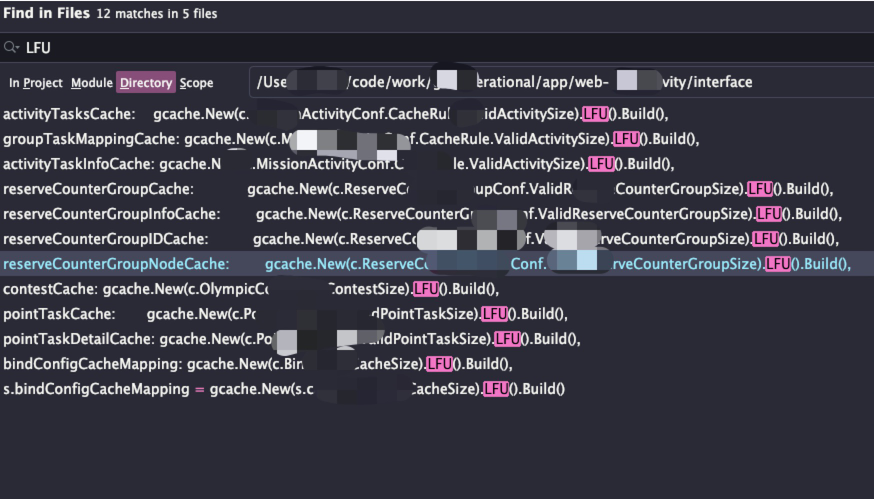This screenshot has width=874, height=499.
Task: Switch to the Module scope tab
Action: (92, 83)
